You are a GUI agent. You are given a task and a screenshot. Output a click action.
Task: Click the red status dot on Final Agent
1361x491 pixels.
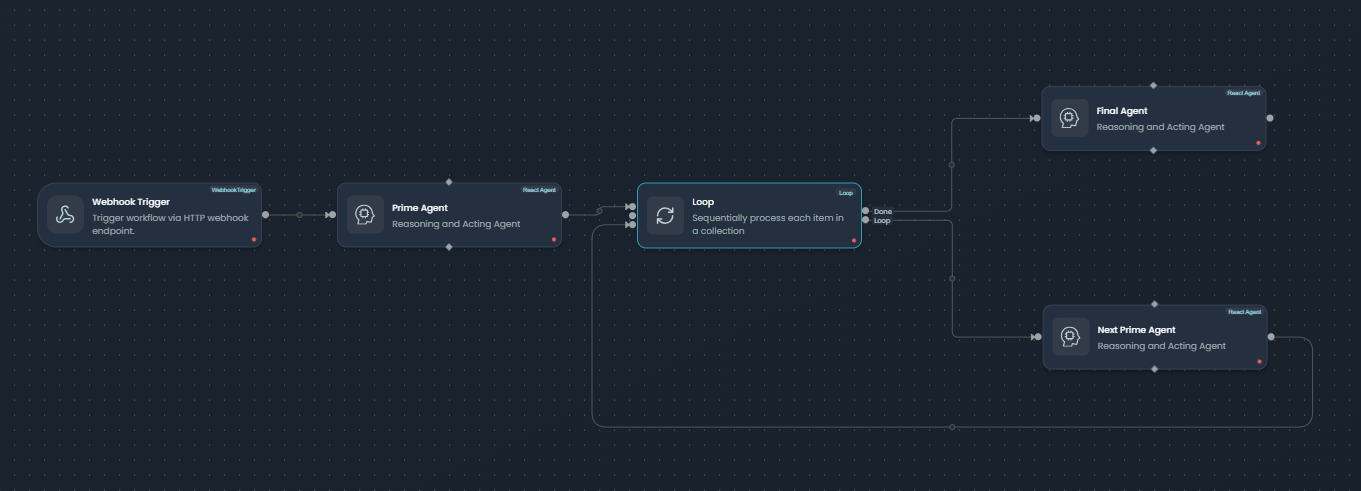(x=1258, y=143)
